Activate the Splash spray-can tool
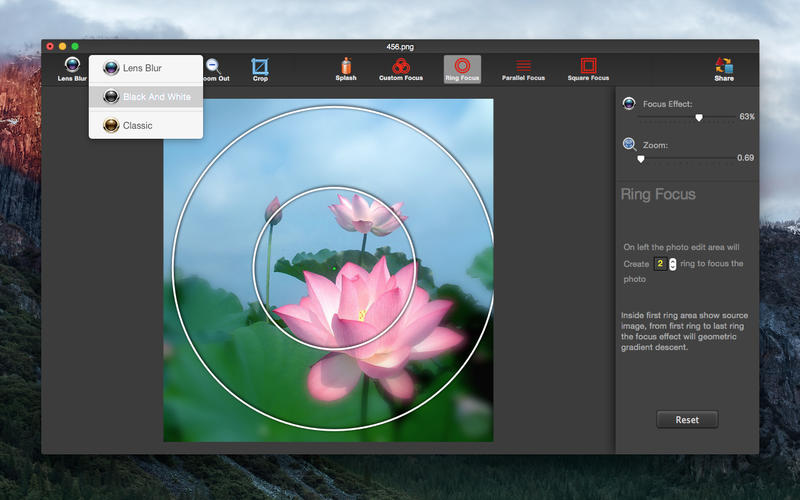The width and height of the screenshot is (800, 500). point(346,69)
